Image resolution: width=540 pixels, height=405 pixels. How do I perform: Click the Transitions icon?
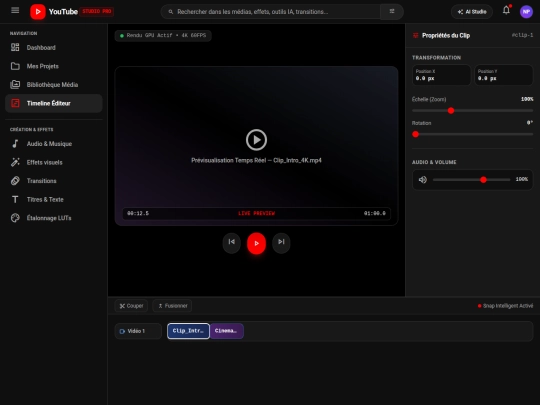coord(15,181)
